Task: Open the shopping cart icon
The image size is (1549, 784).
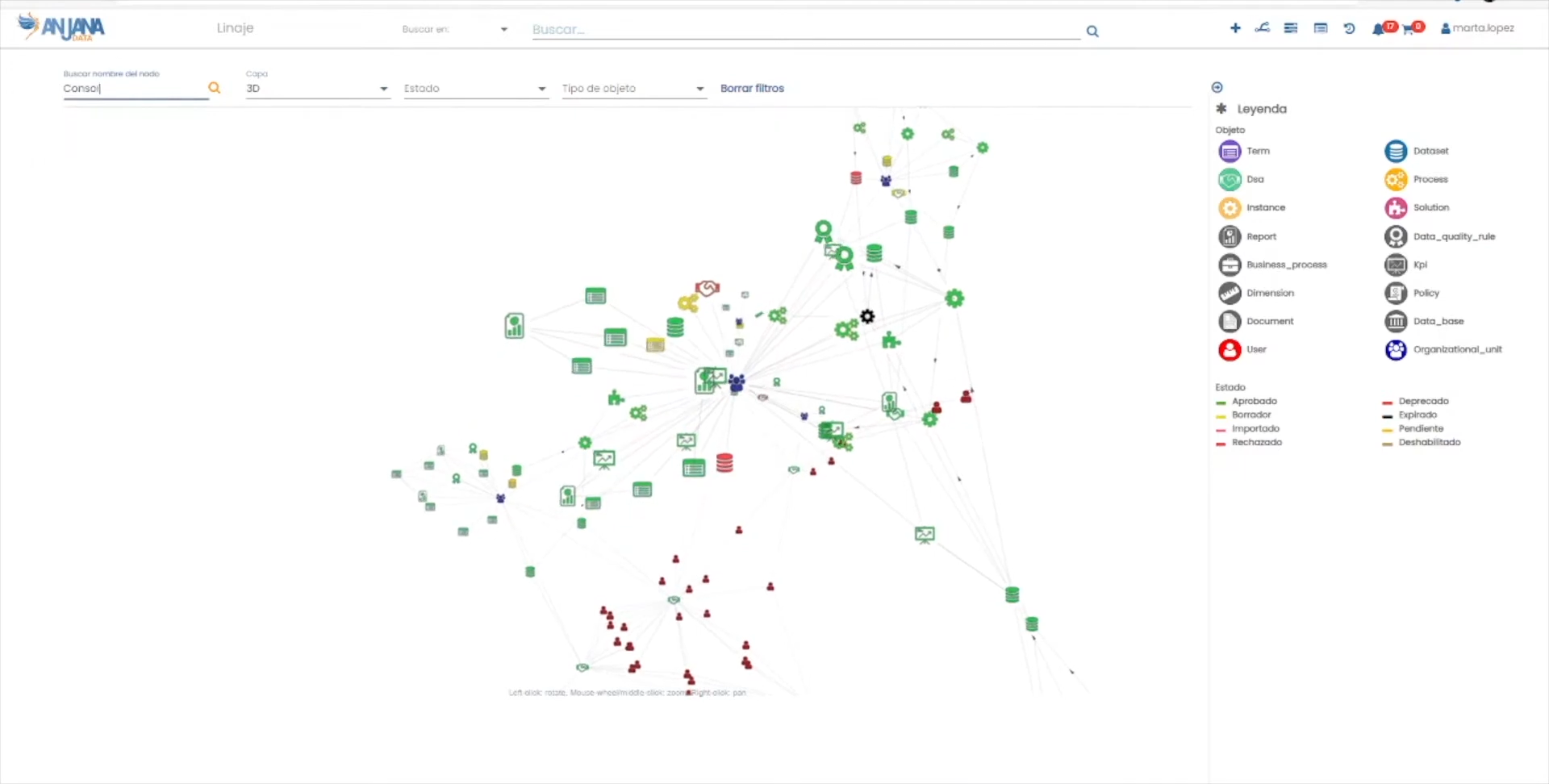Action: pyautogui.click(x=1409, y=29)
